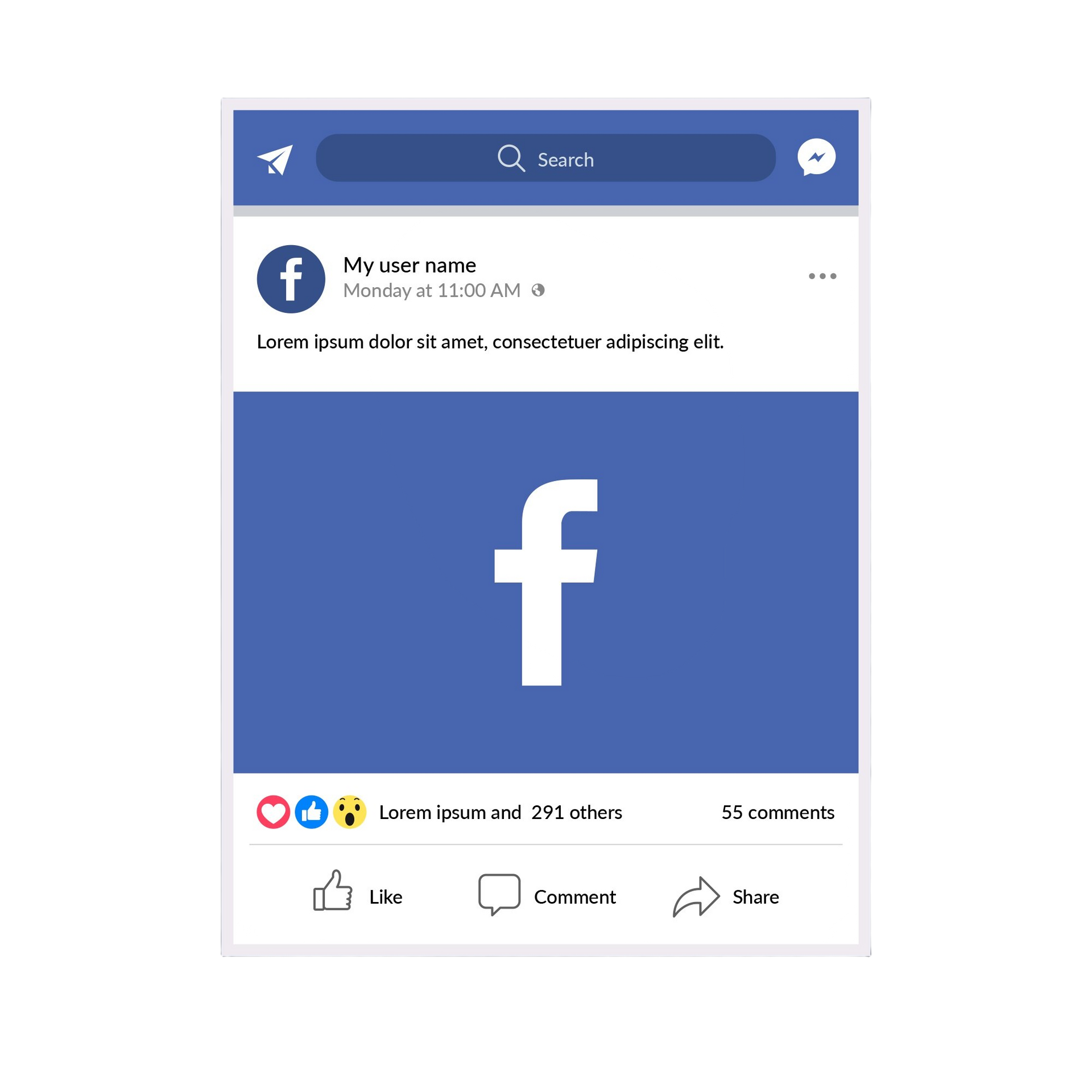Open Messenger chat icon
Image resolution: width=1092 pixels, height=1092 pixels.
pos(816,157)
